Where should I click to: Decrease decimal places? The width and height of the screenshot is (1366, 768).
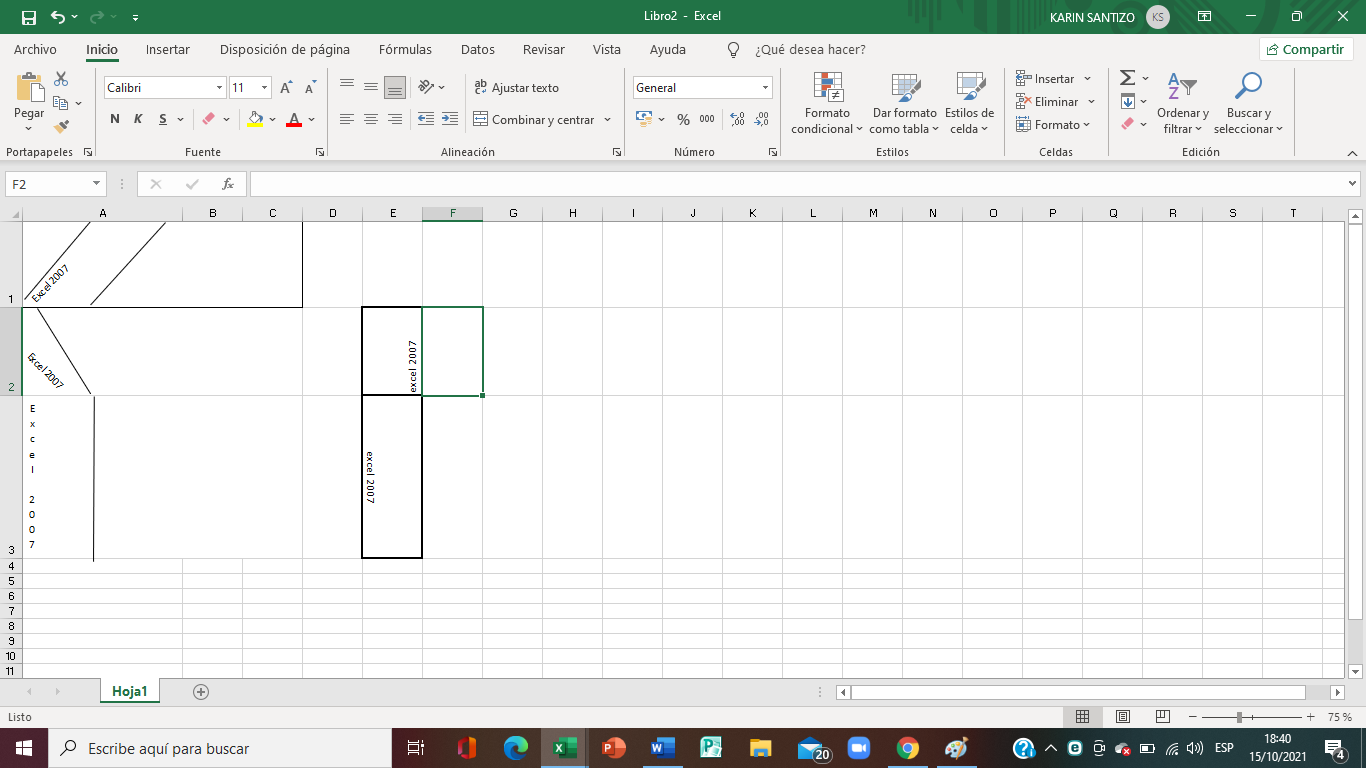[762, 119]
